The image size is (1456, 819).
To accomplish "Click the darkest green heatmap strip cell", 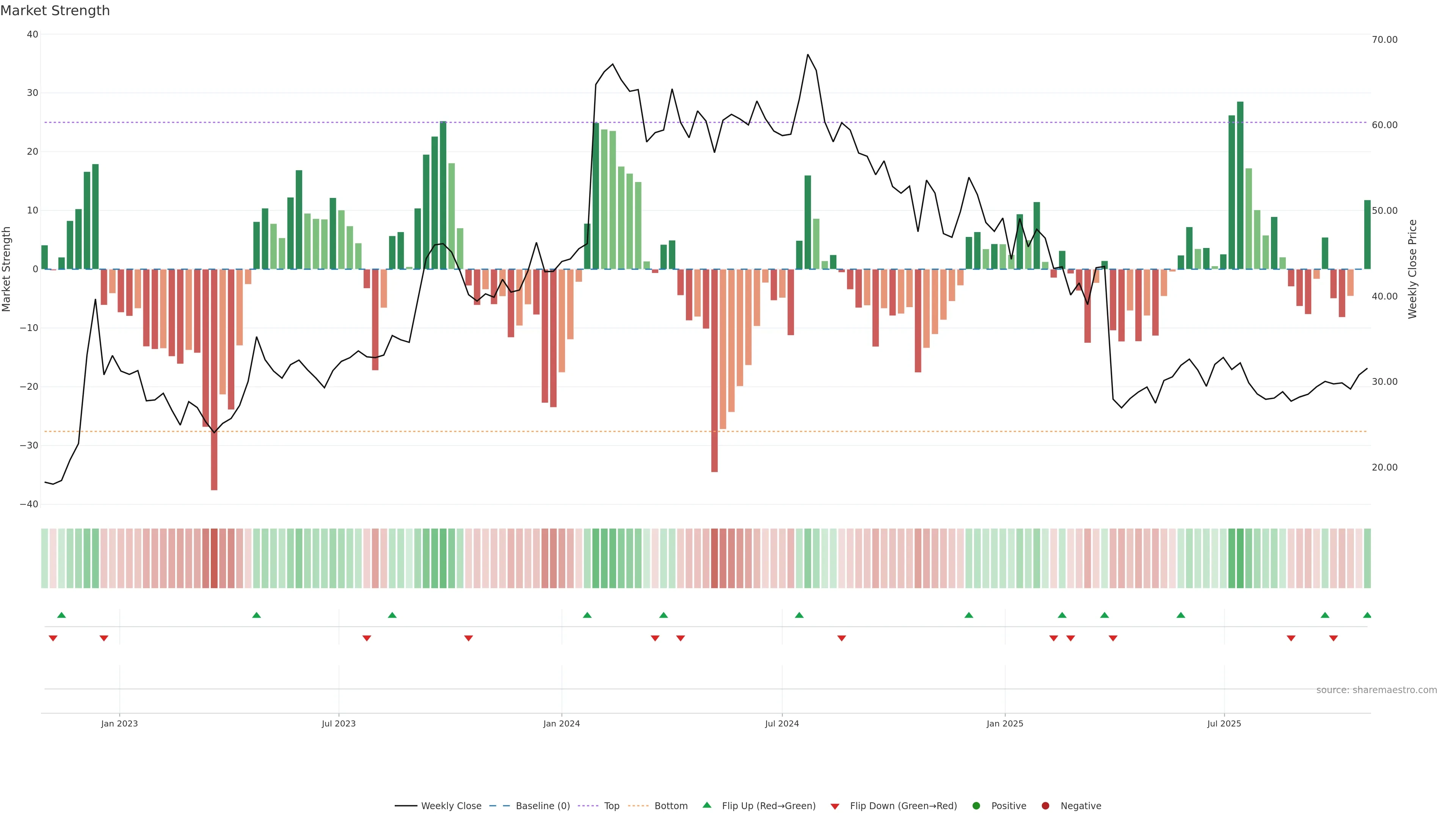I will coord(1240,559).
